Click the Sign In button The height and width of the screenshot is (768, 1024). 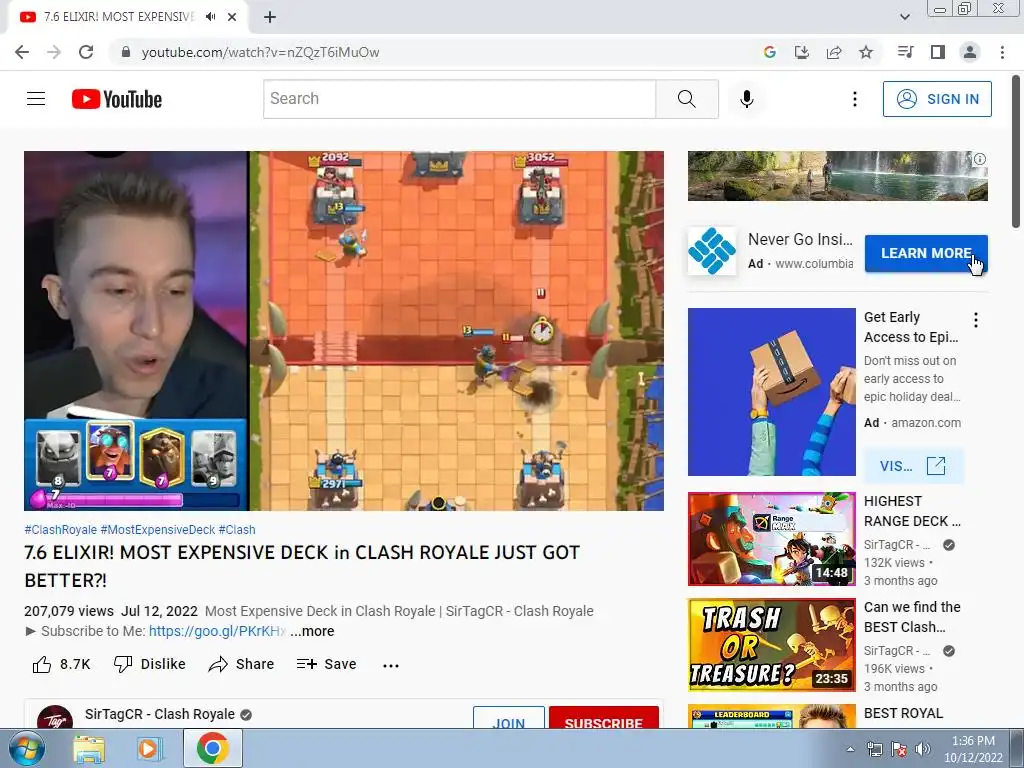(937, 99)
